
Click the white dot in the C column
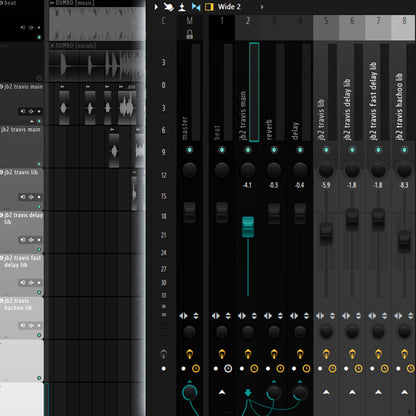164,369
